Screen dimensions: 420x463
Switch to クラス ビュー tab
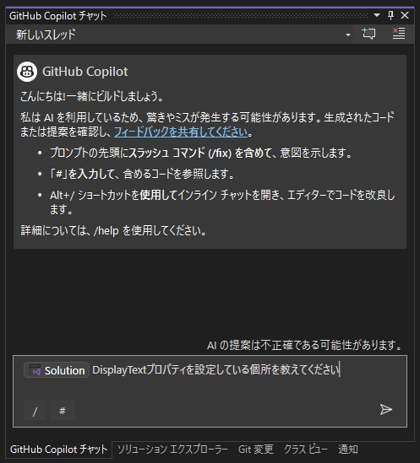point(306,449)
